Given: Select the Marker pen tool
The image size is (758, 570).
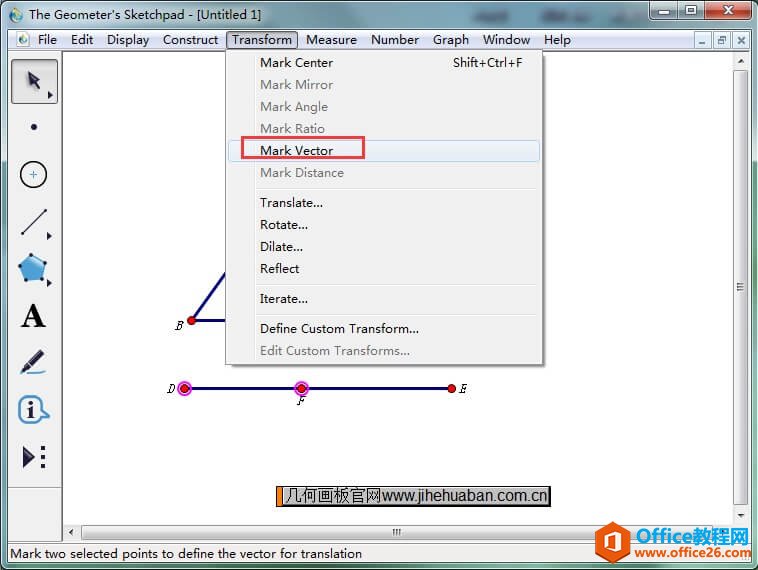Looking at the screenshot, I should [33, 362].
